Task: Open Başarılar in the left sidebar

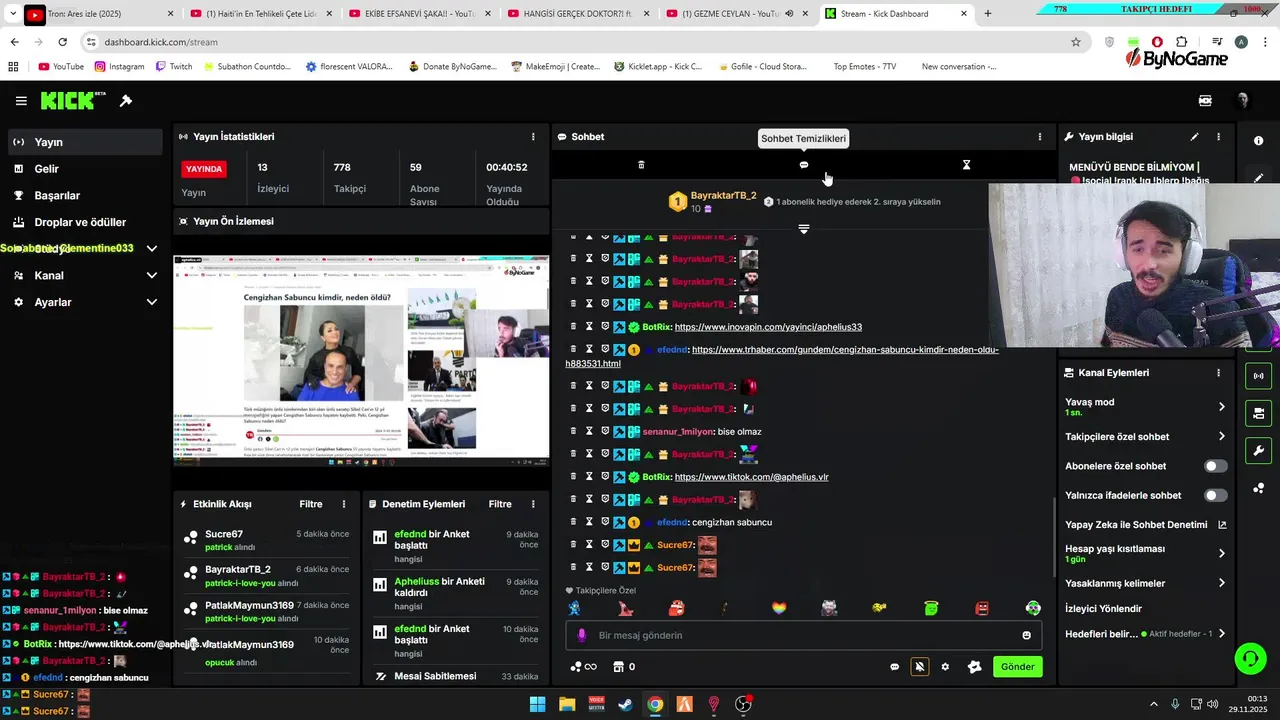Action: pyautogui.click(x=83, y=196)
